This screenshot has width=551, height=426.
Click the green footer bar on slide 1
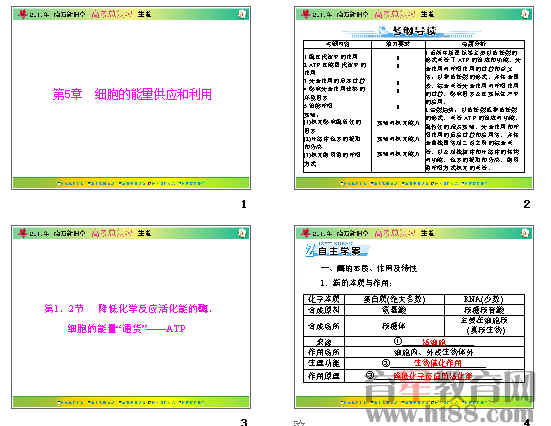point(131,183)
